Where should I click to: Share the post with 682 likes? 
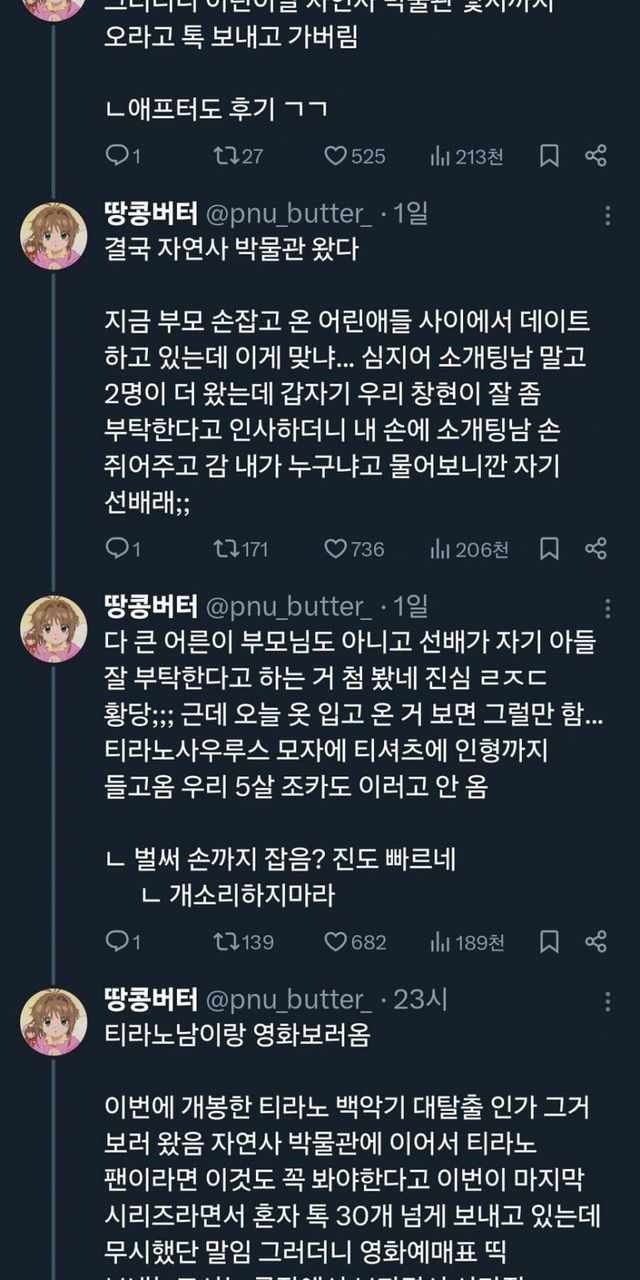click(x=596, y=942)
